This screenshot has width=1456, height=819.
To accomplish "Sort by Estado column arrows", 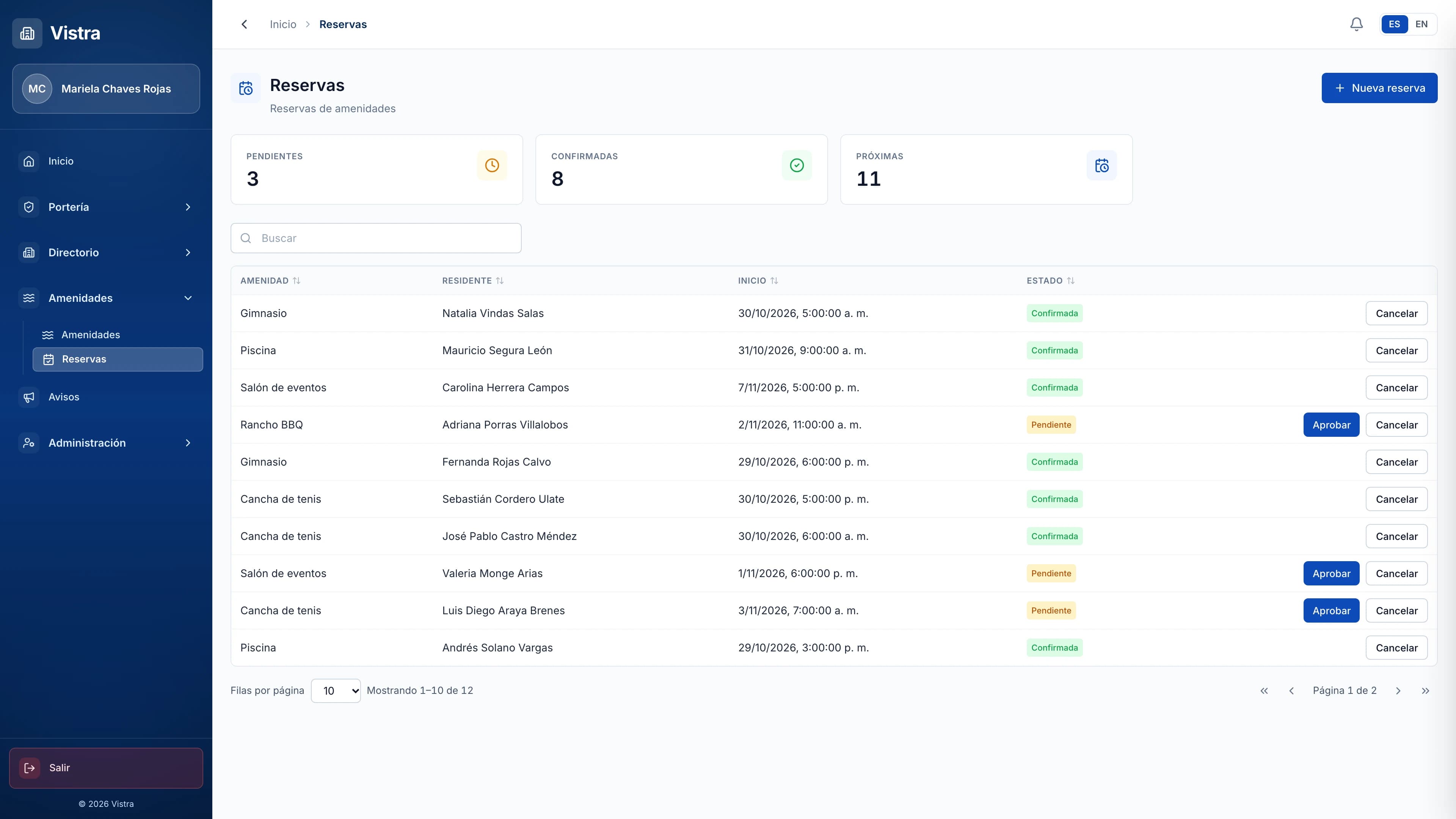I will [1070, 281].
